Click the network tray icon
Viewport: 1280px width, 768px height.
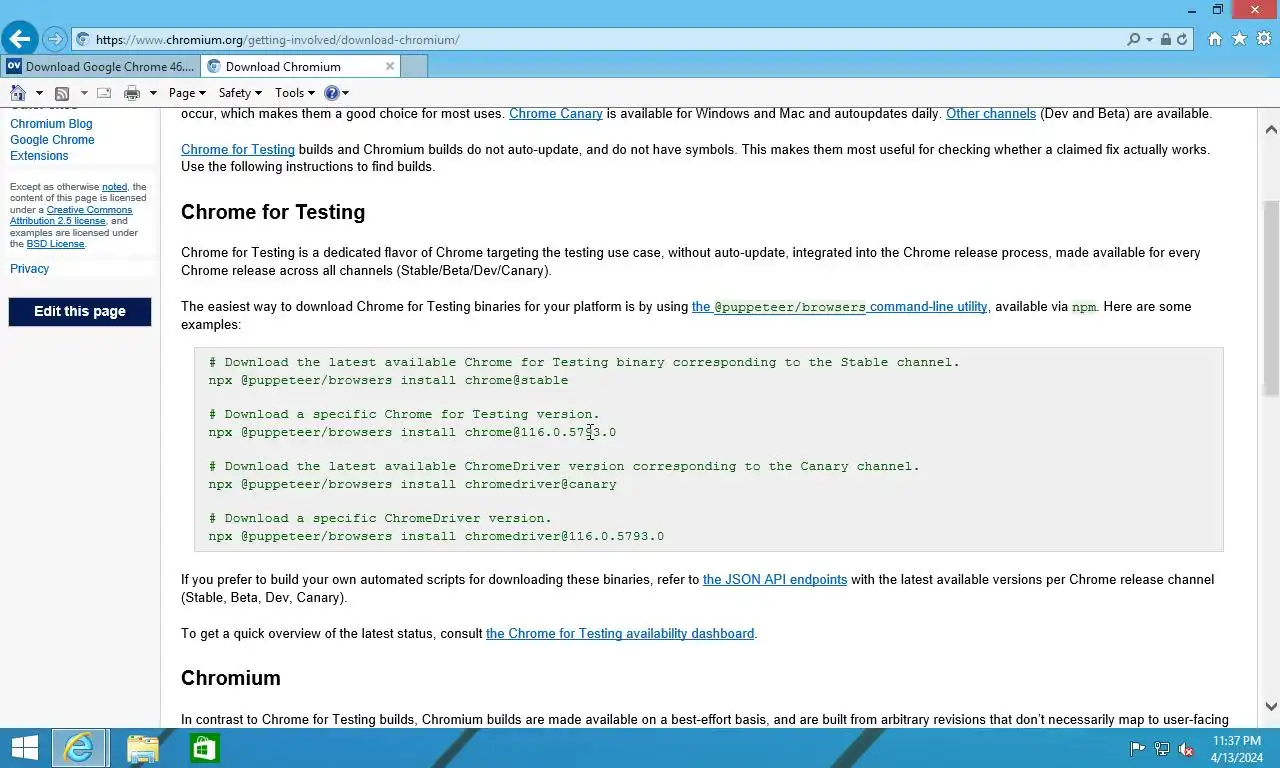[1162, 749]
